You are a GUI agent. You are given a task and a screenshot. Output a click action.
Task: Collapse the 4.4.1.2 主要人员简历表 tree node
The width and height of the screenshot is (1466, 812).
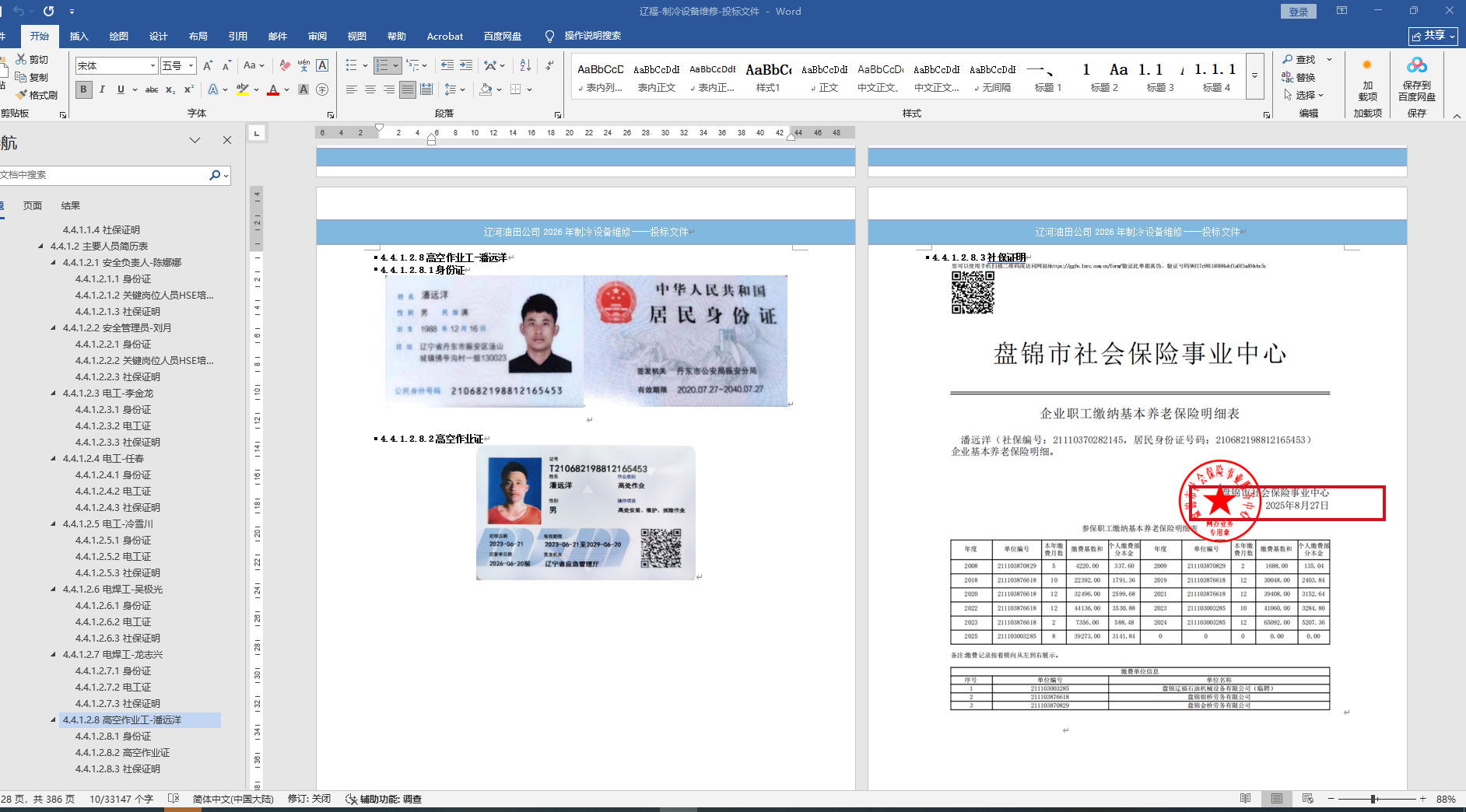41,247
